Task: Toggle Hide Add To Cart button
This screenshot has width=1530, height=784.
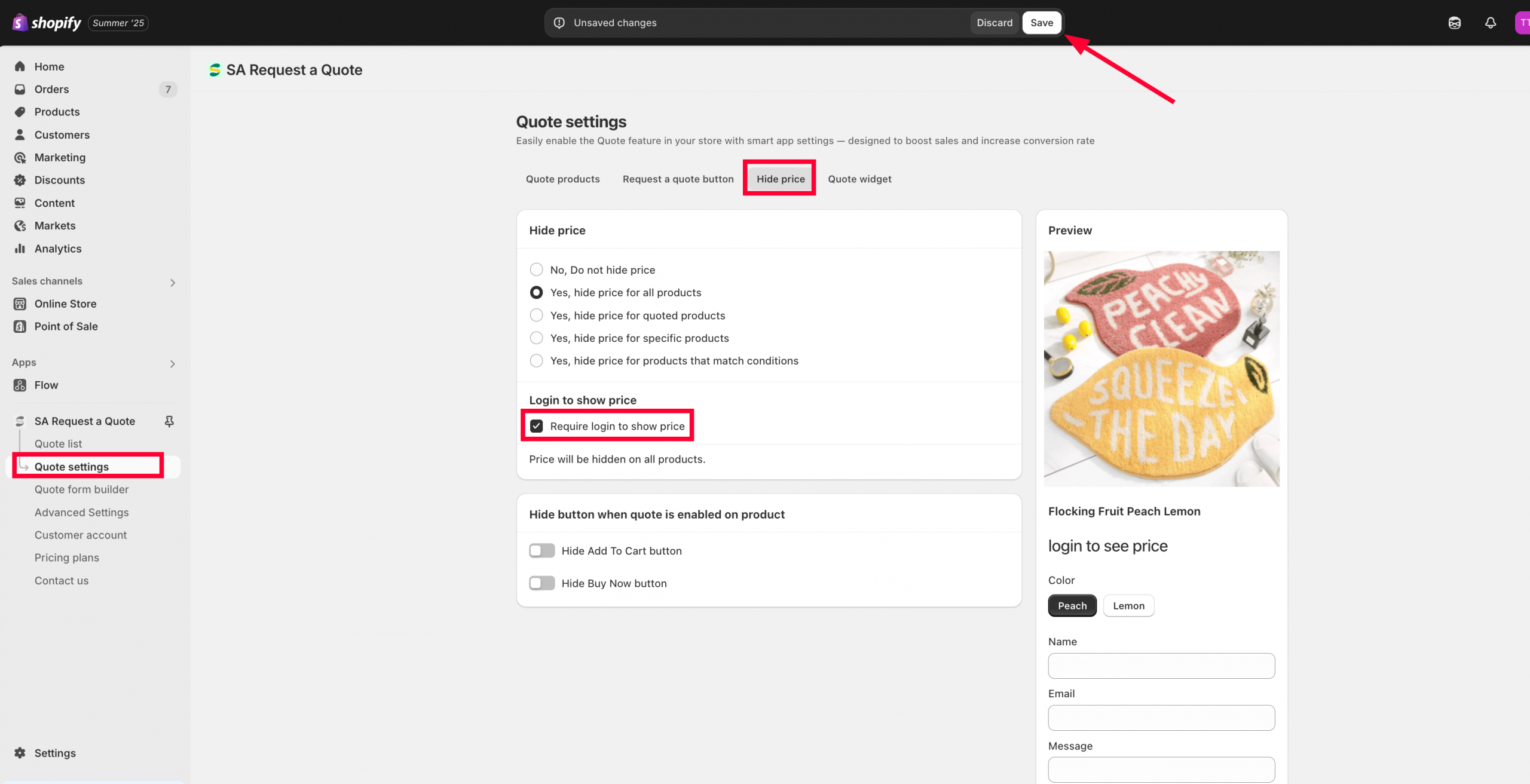Action: click(542, 550)
